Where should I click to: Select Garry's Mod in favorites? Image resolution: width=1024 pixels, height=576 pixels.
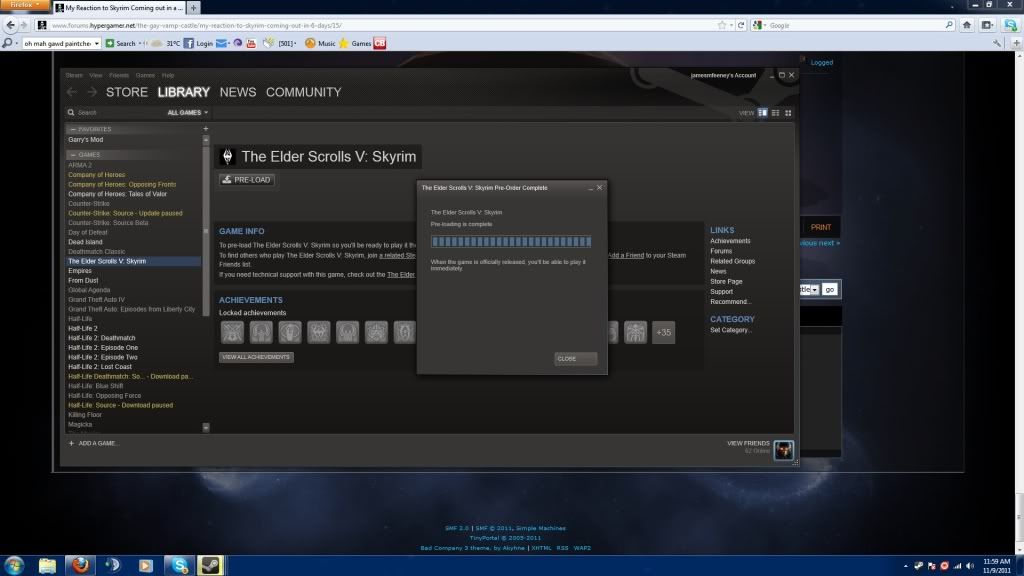86,140
